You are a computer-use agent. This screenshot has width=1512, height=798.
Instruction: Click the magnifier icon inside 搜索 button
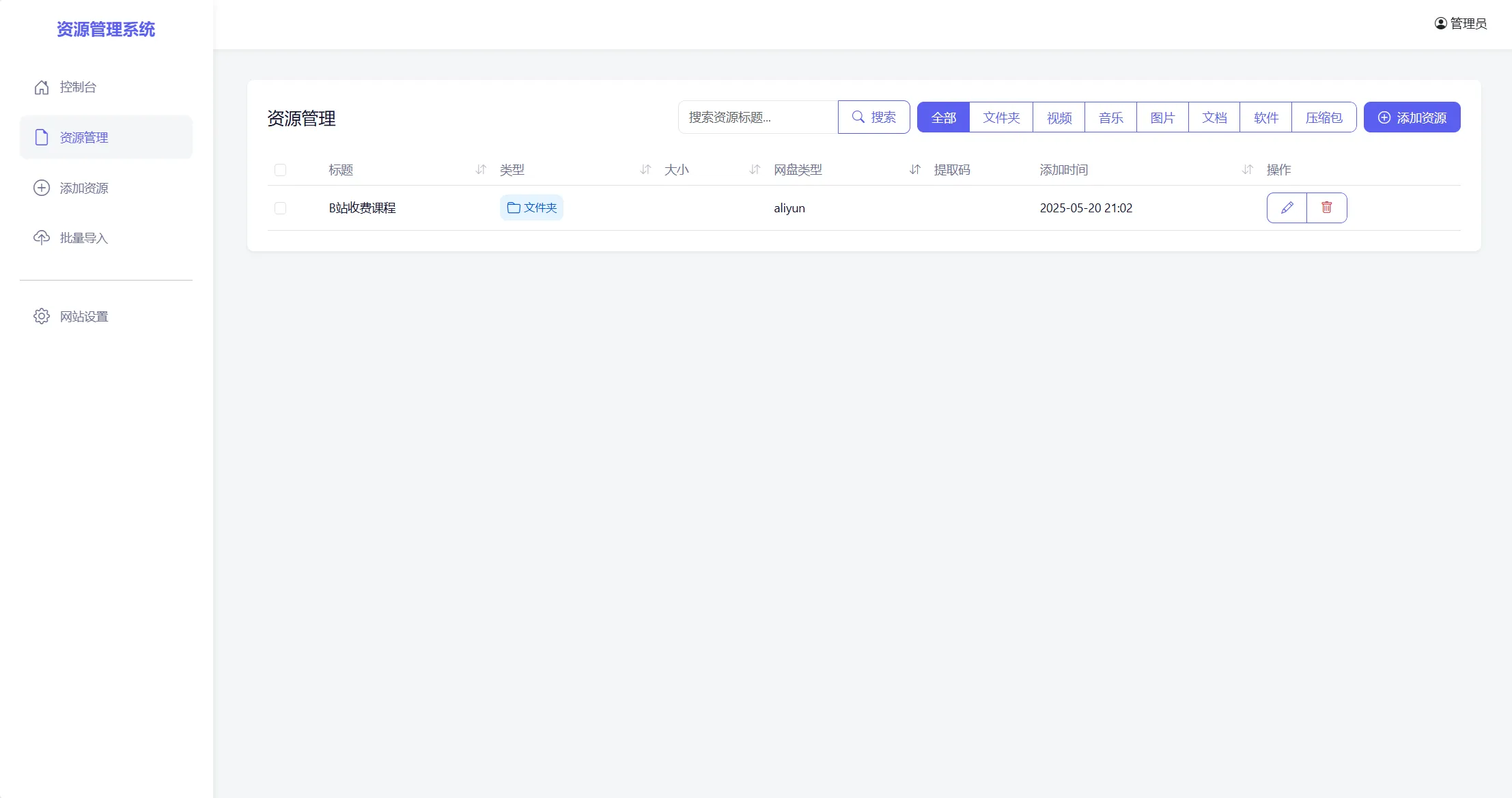pyautogui.click(x=858, y=117)
